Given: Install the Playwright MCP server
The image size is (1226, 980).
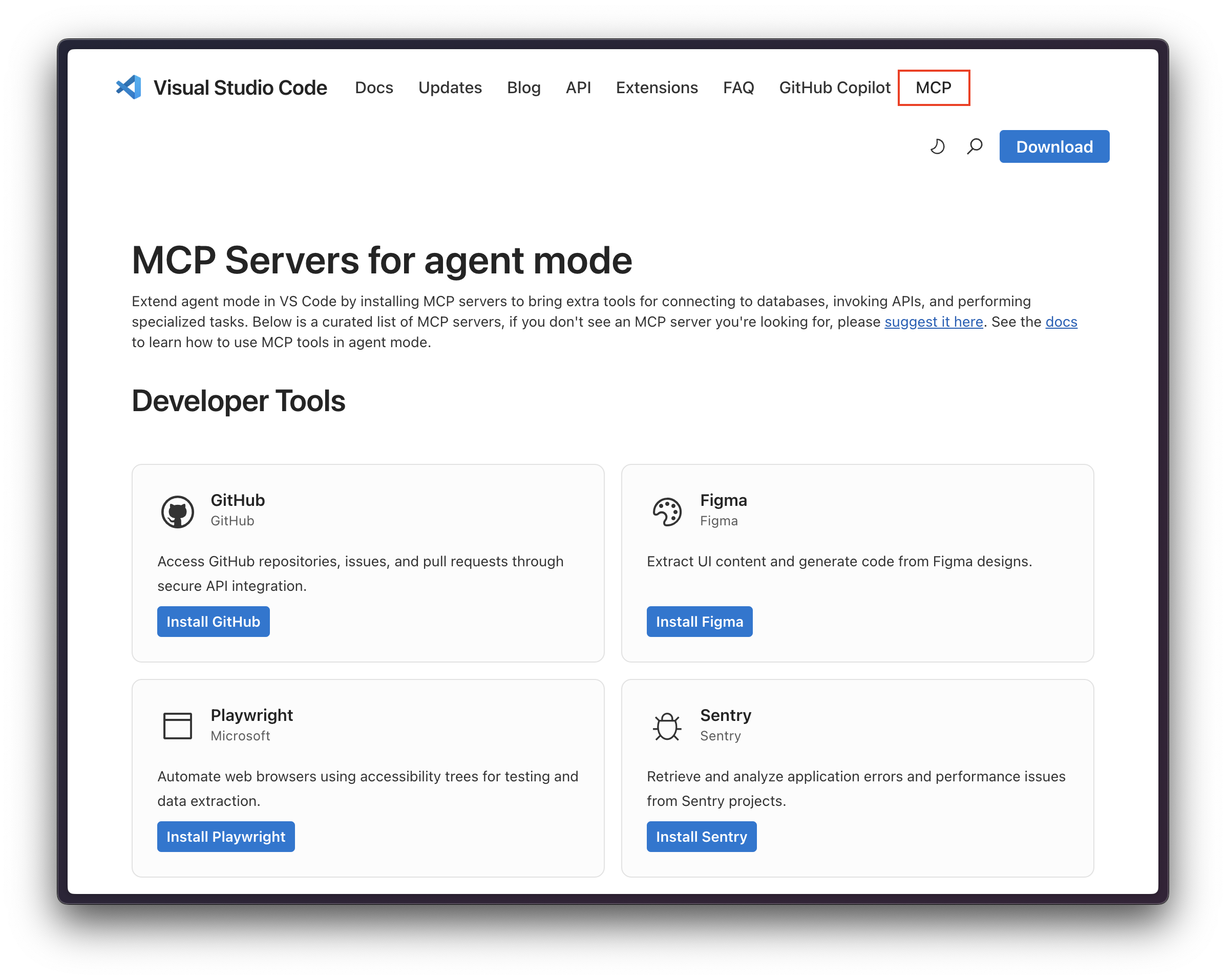Looking at the screenshot, I should 226,836.
